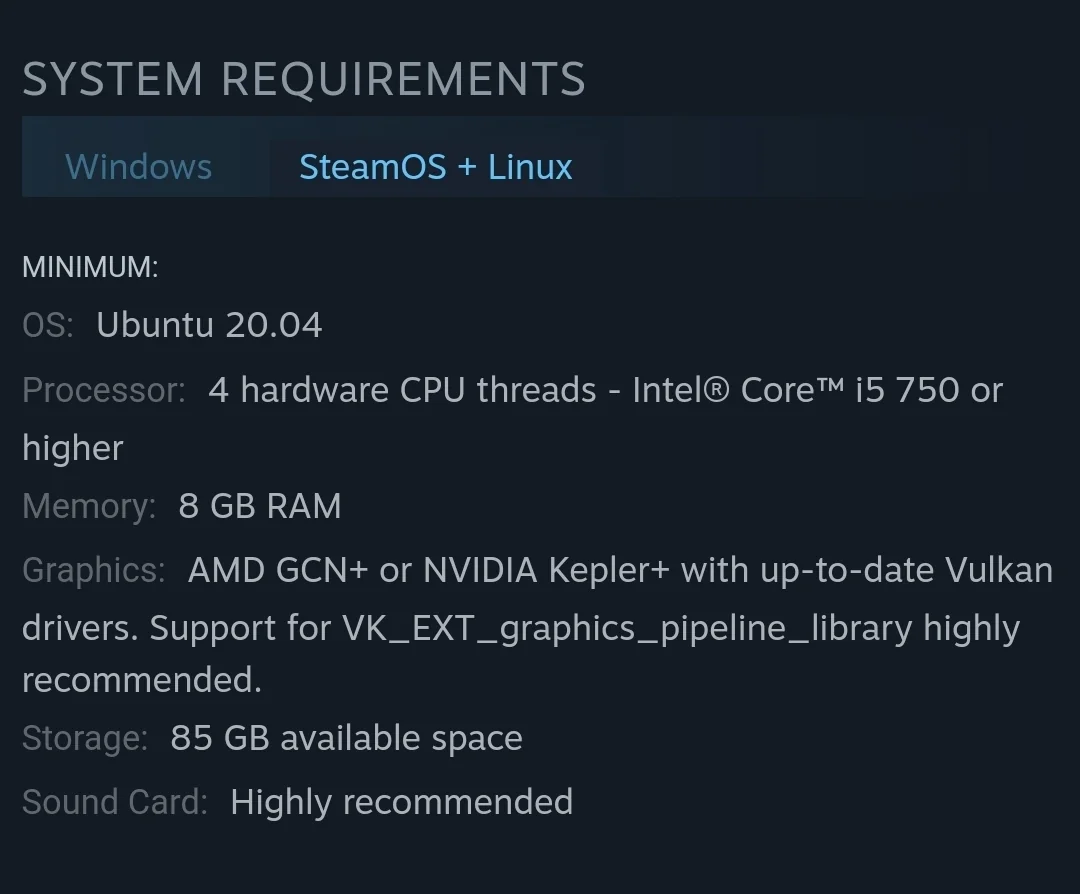1080x894 pixels.
Task: Click the Processor label
Action: click(102, 390)
